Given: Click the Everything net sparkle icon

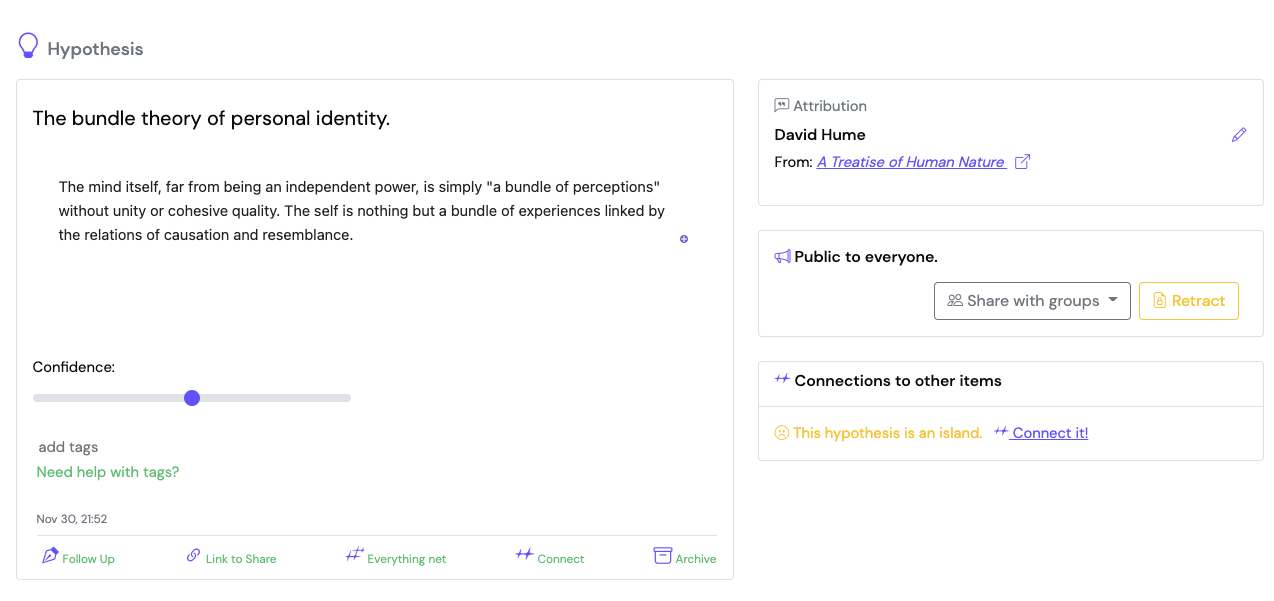Looking at the screenshot, I should 354,554.
